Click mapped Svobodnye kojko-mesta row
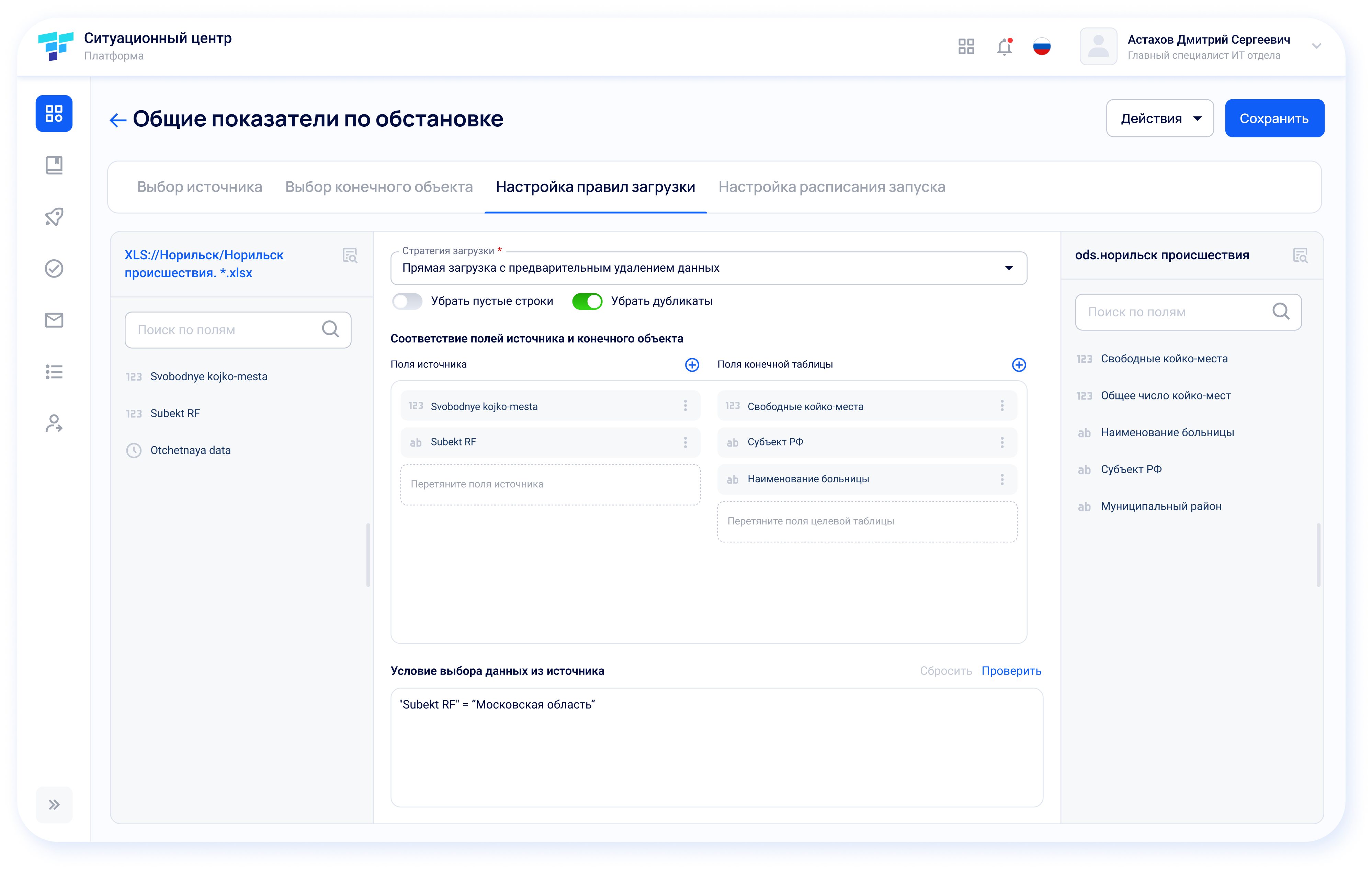 pyautogui.click(x=551, y=406)
